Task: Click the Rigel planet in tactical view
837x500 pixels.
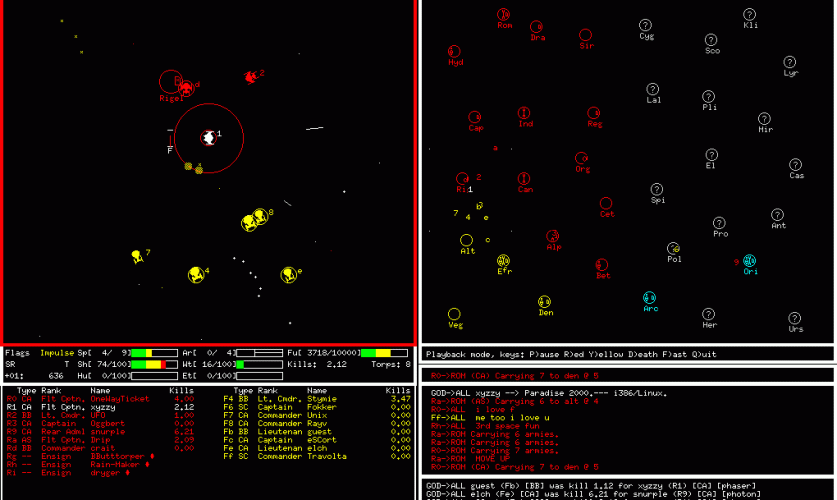Action: click(171, 83)
